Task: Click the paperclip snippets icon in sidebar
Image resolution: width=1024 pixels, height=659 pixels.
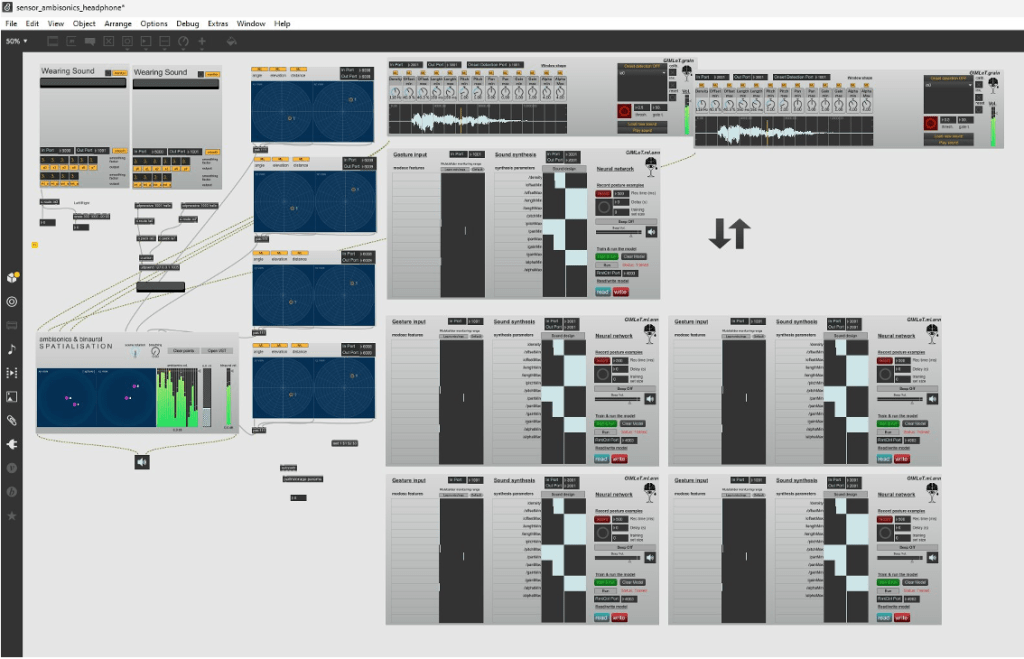Action: (x=12, y=420)
